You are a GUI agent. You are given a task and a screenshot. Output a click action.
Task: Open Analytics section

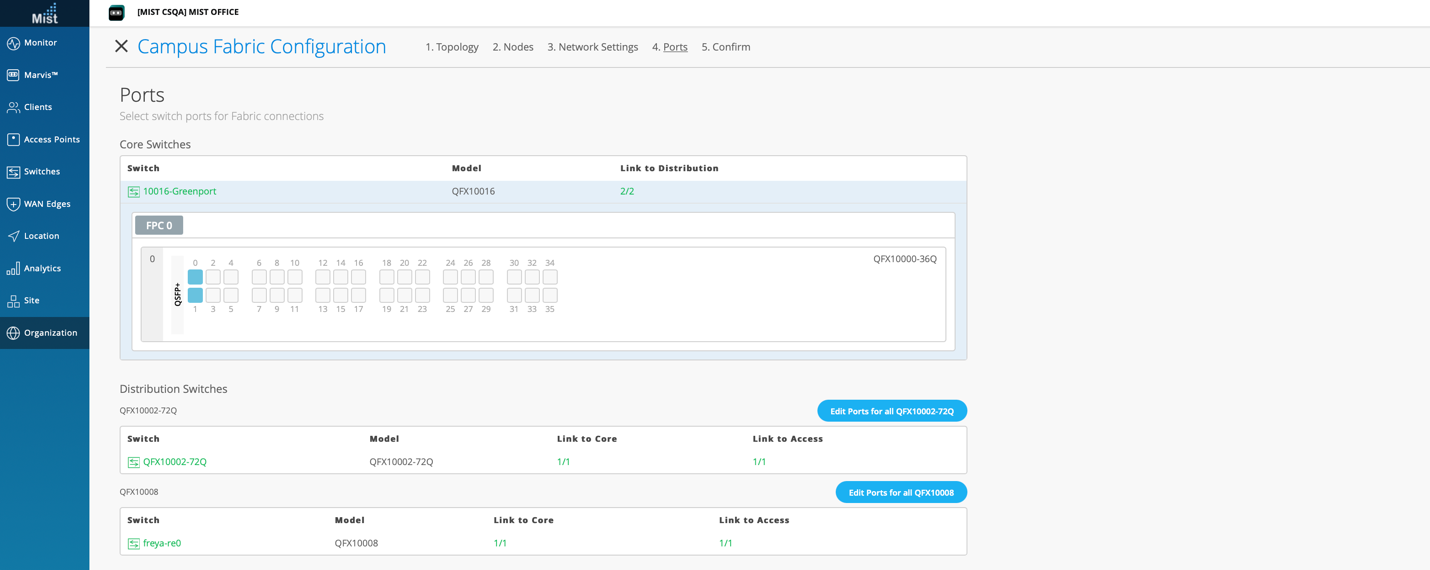tap(42, 268)
